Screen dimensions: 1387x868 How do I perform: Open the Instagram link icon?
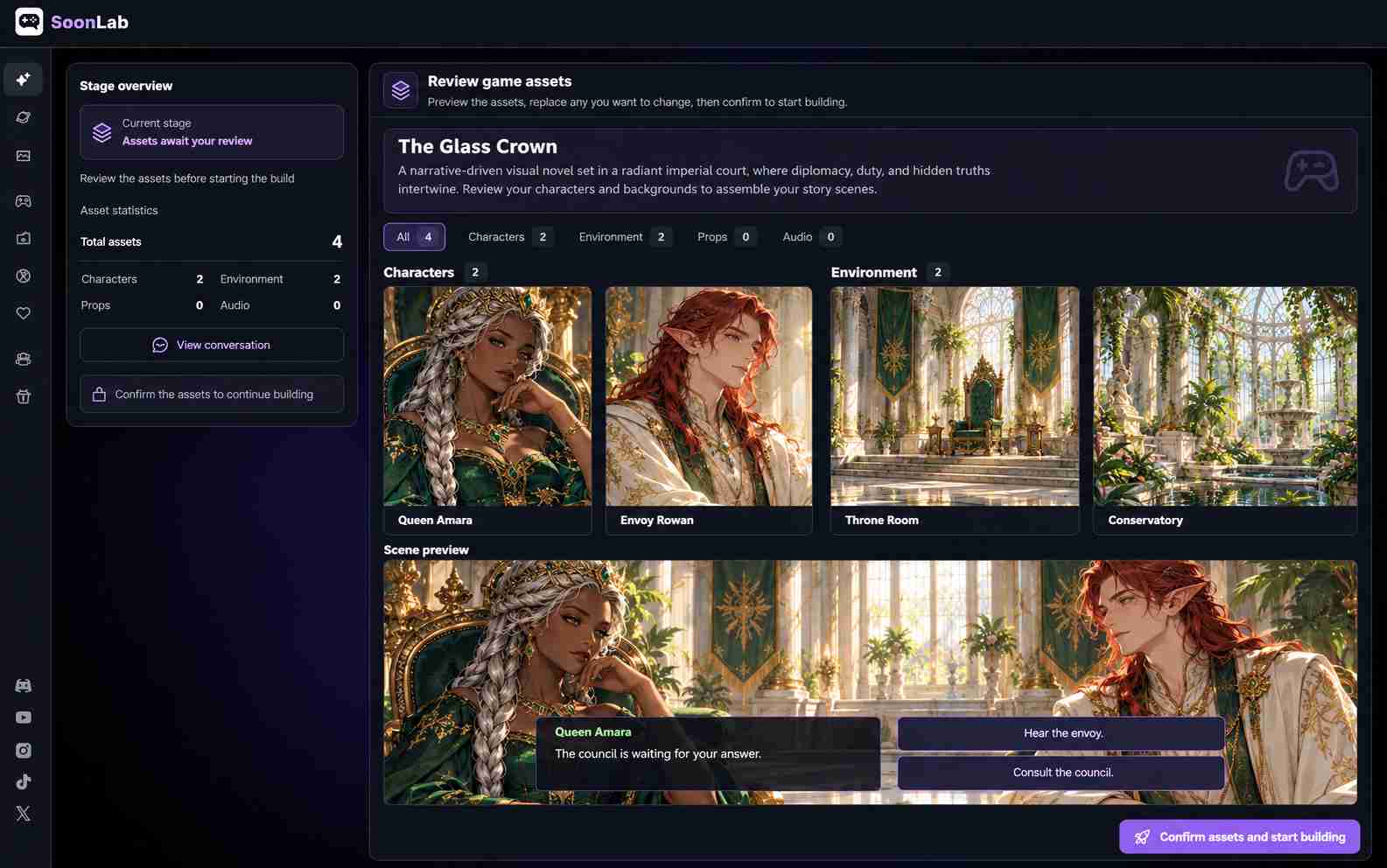(24, 750)
